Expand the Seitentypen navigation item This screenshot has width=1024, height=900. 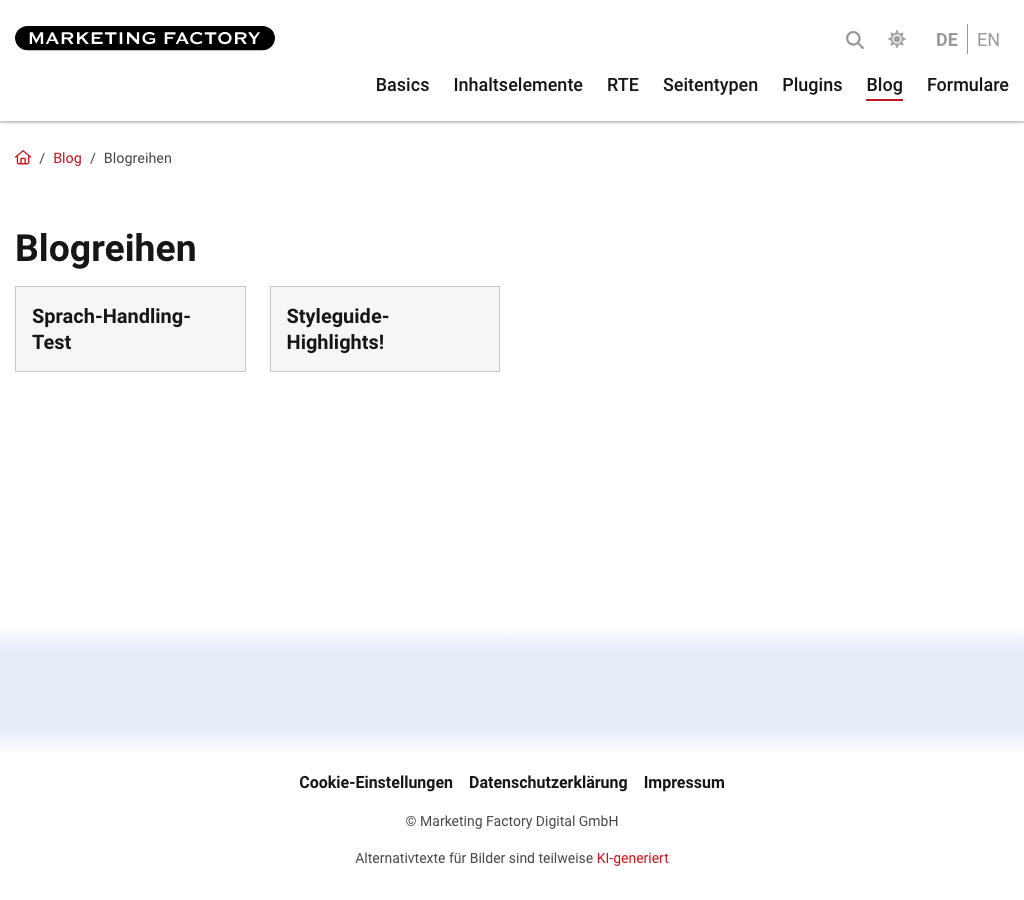(x=710, y=85)
